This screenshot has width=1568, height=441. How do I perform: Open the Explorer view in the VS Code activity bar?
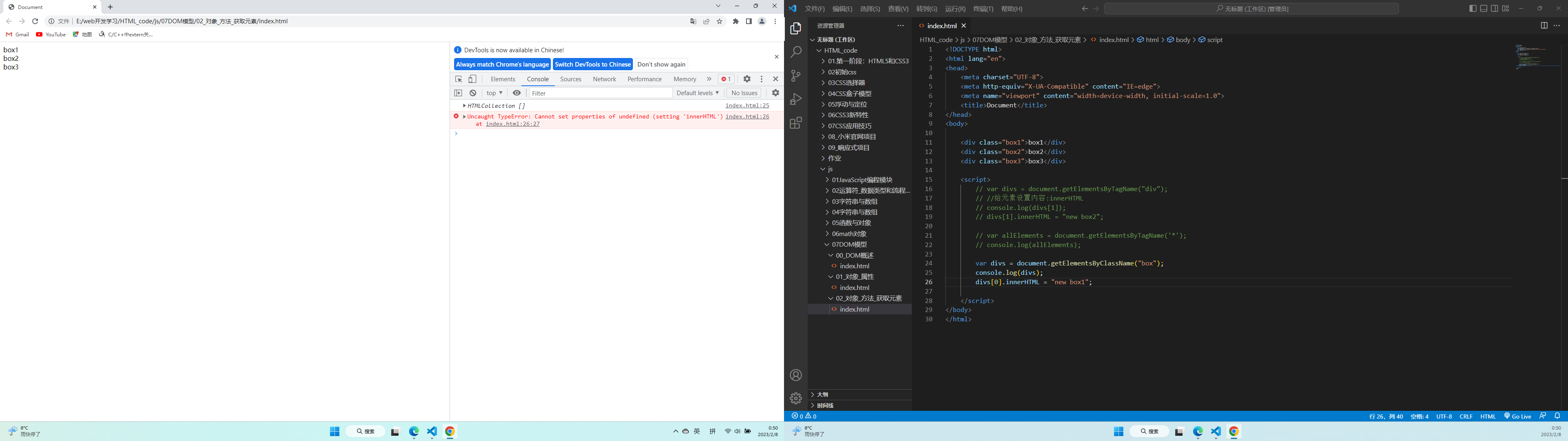(795, 29)
